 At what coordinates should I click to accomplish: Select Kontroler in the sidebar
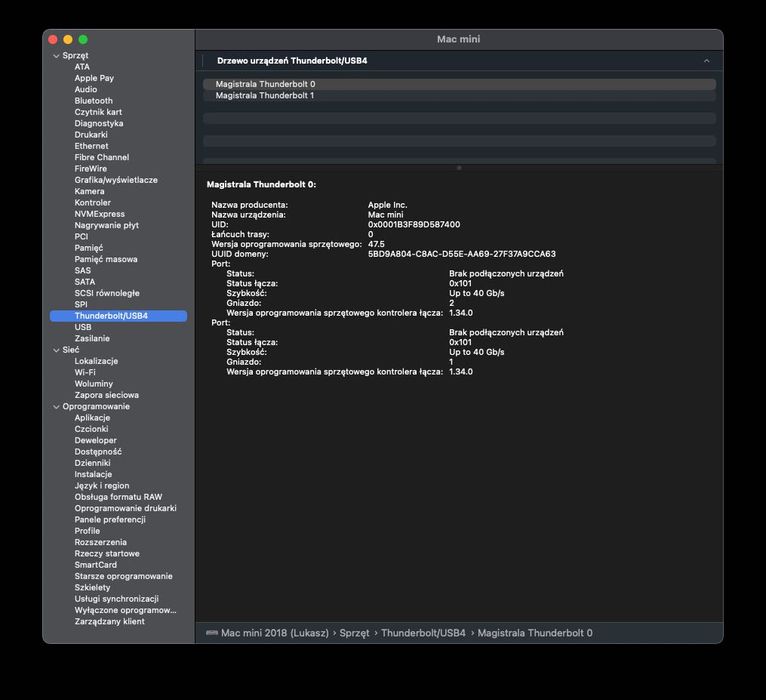click(x=92, y=202)
